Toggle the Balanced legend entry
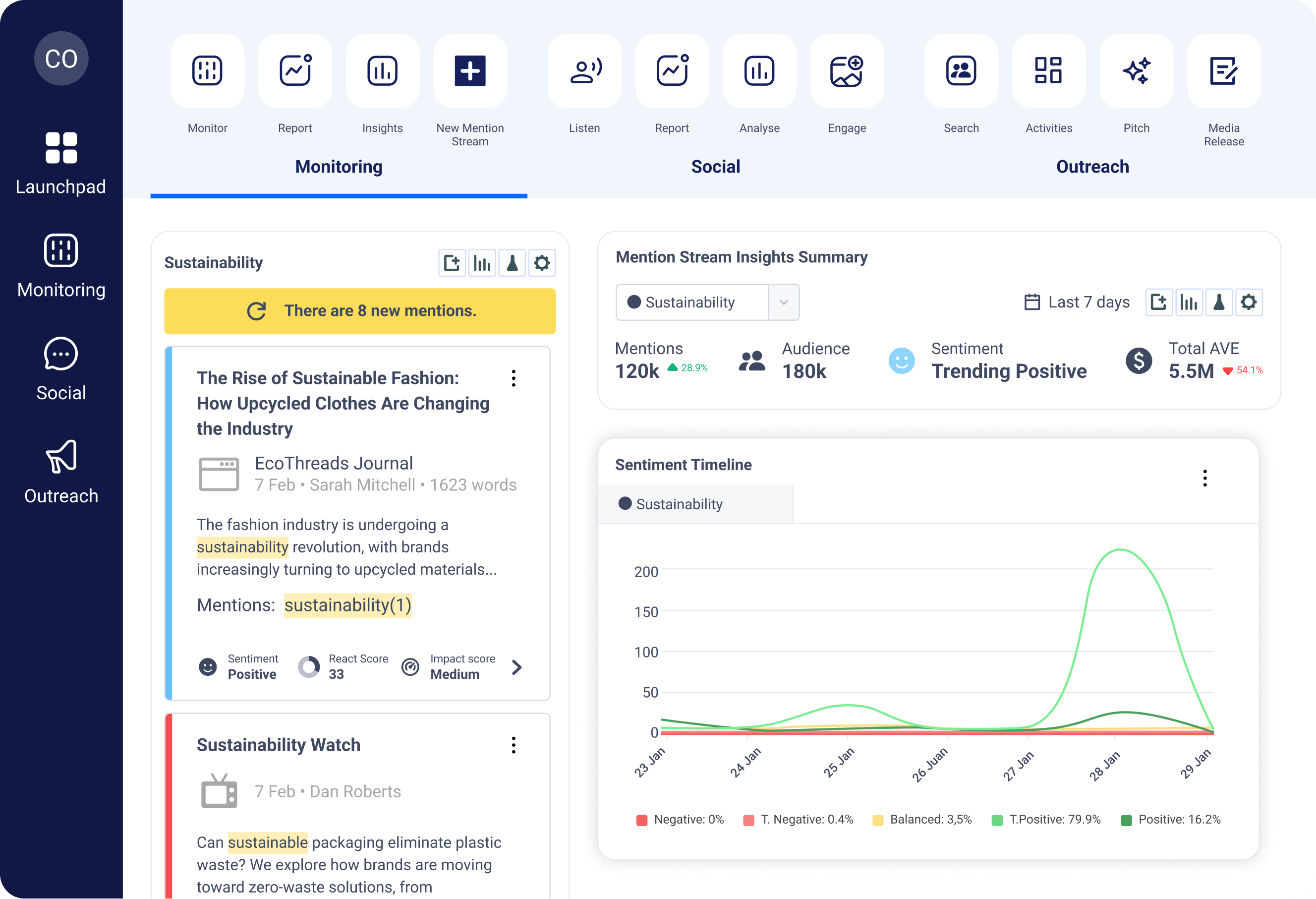This screenshot has width=1316, height=899. click(922, 819)
